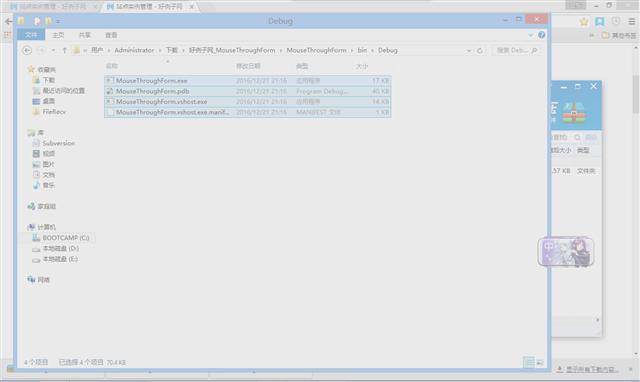Open 桌面 in favorites

[44, 101]
